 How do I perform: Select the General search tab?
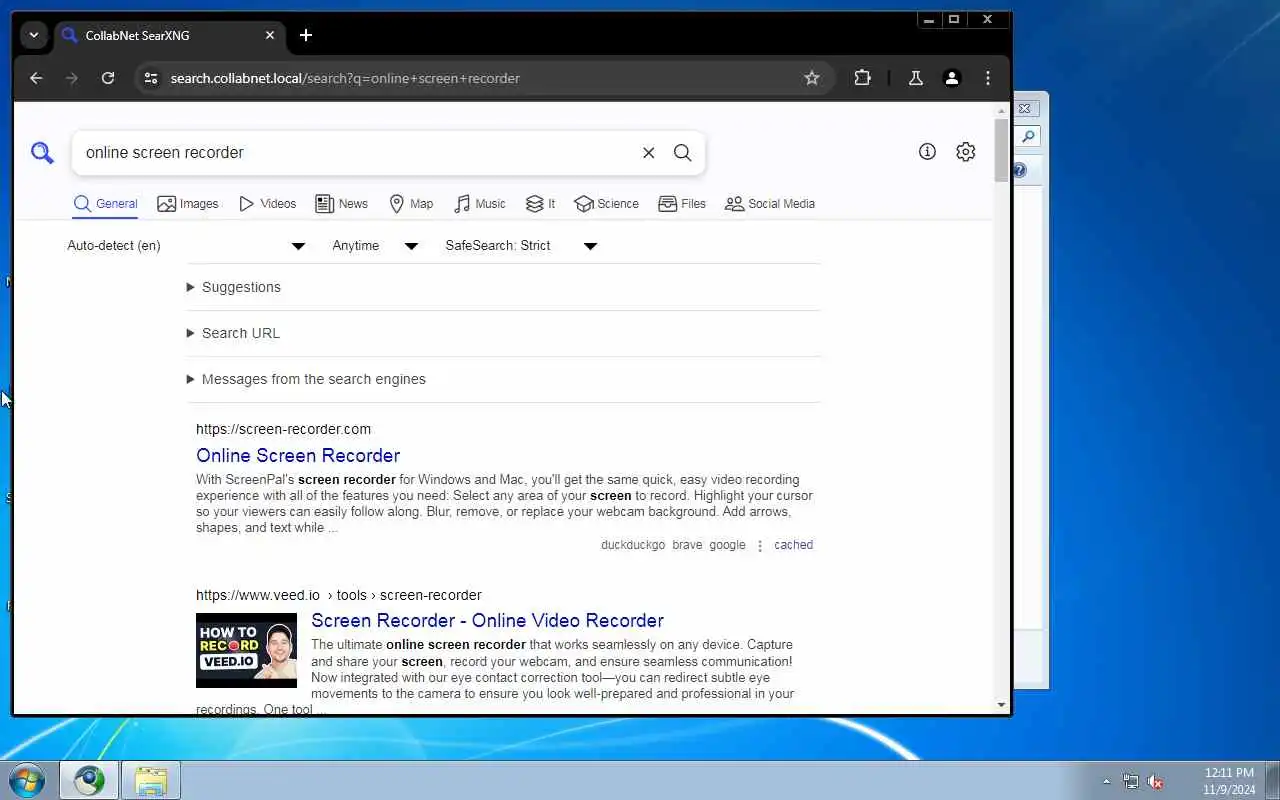[105, 203]
